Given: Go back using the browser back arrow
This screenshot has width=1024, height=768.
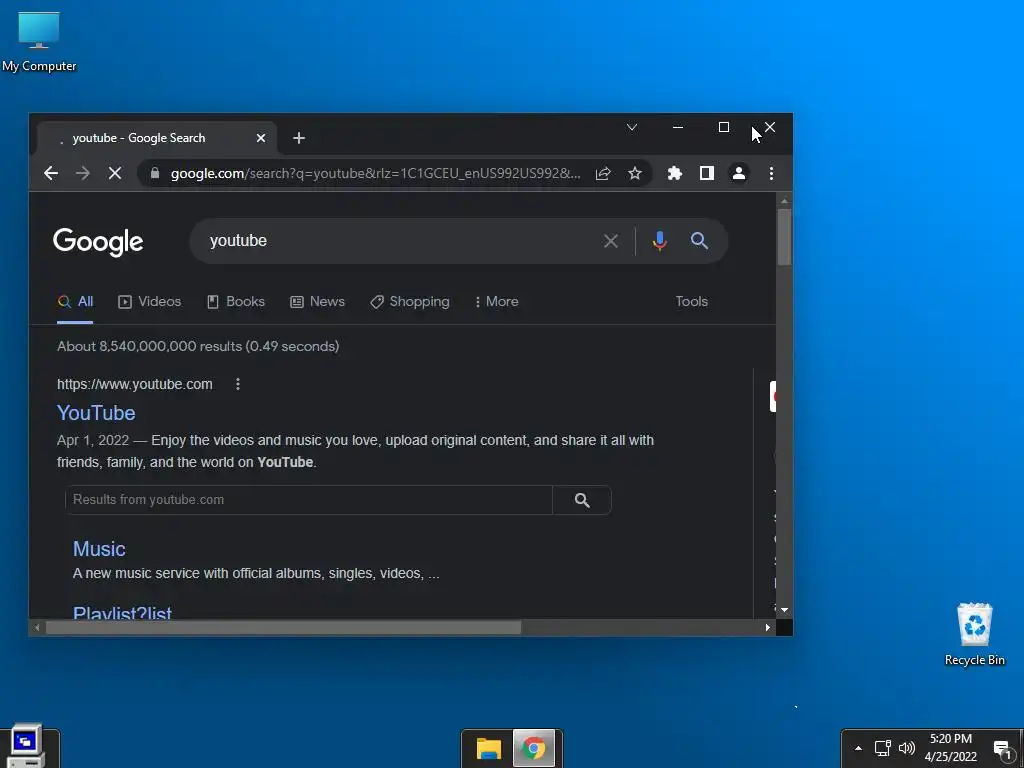Looking at the screenshot, I should [51, 173].
